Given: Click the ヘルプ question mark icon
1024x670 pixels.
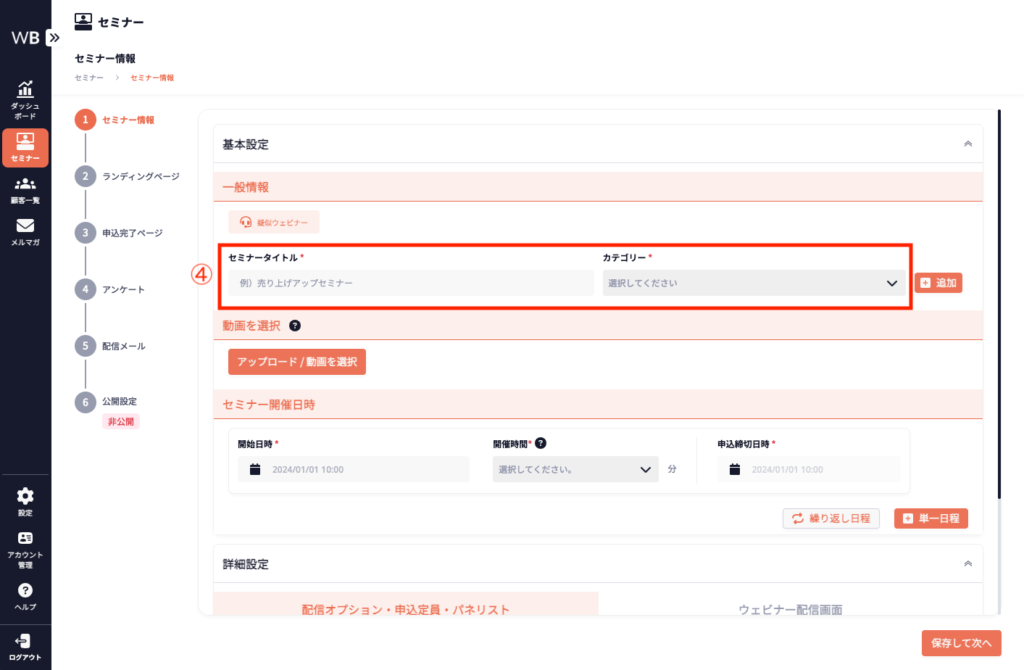Looking at the screenshot, I should 25,593.
